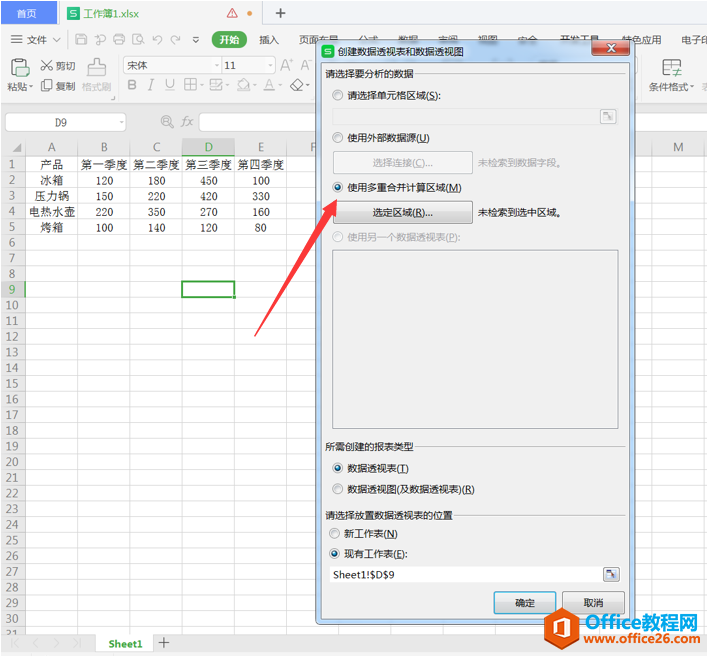Click the Font Color A icon

pyautogui.click(x=269, y=85)
